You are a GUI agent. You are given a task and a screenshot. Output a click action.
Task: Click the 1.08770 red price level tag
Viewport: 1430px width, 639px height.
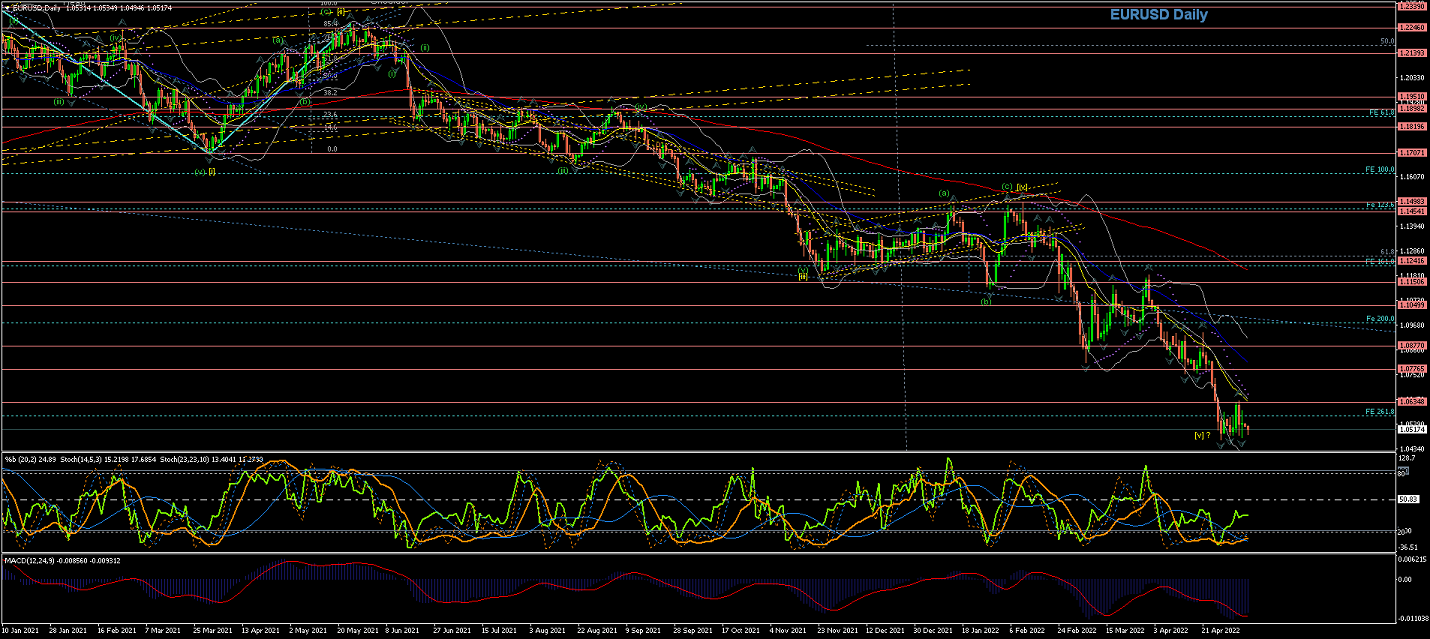click(x=1411, y=345)
